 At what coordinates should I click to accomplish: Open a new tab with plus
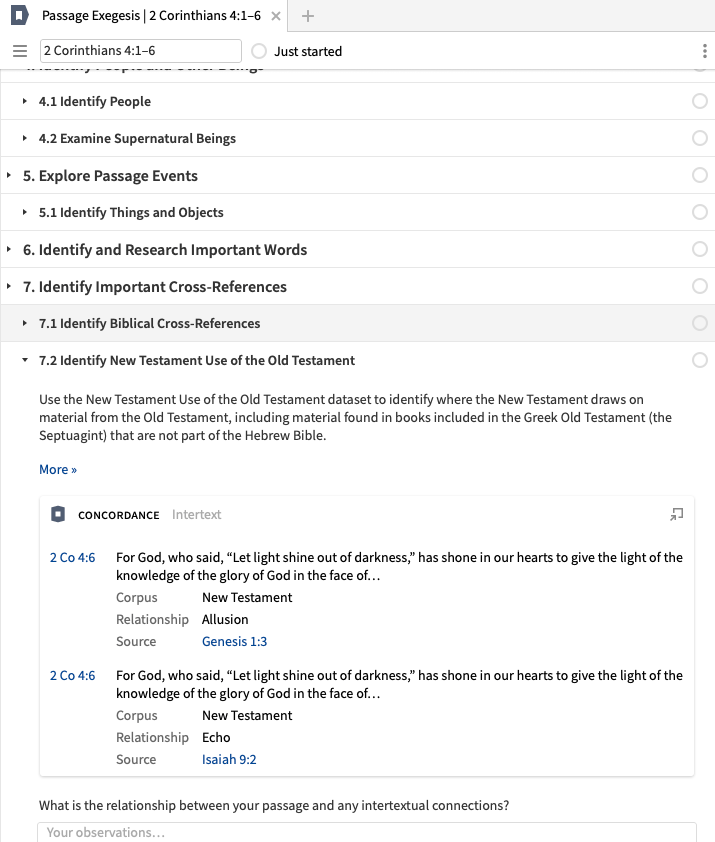coord(308,16)
